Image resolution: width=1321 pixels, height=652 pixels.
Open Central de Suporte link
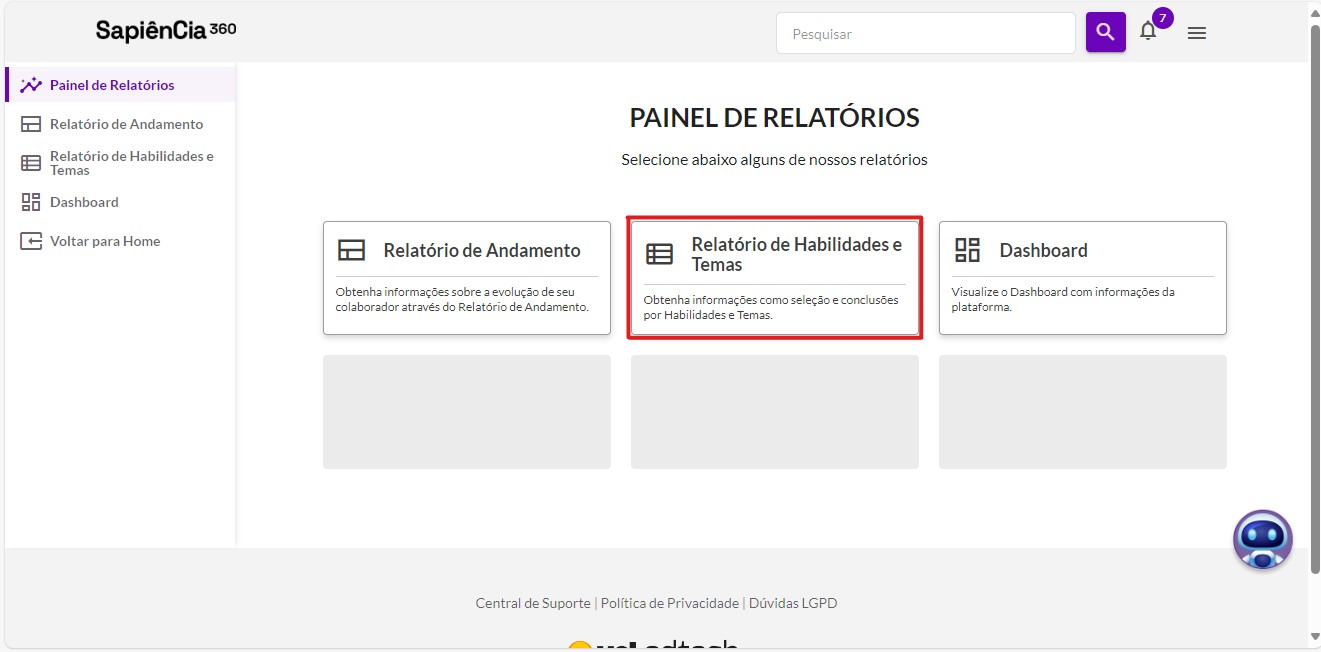533,603
